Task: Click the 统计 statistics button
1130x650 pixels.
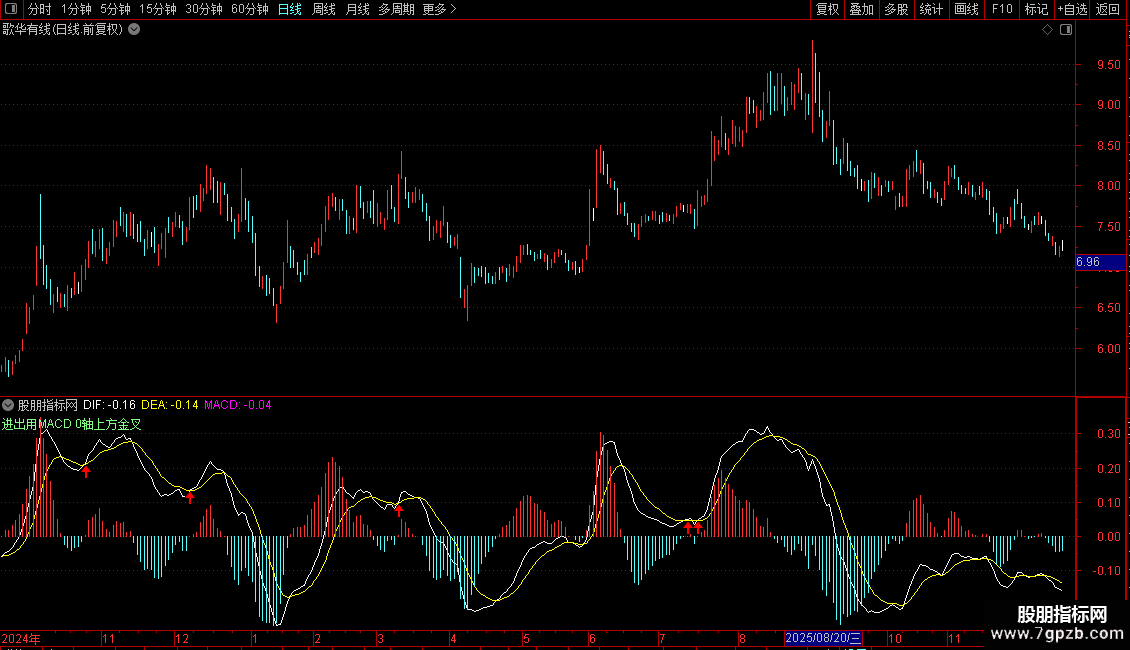Action: pos(931,10)
